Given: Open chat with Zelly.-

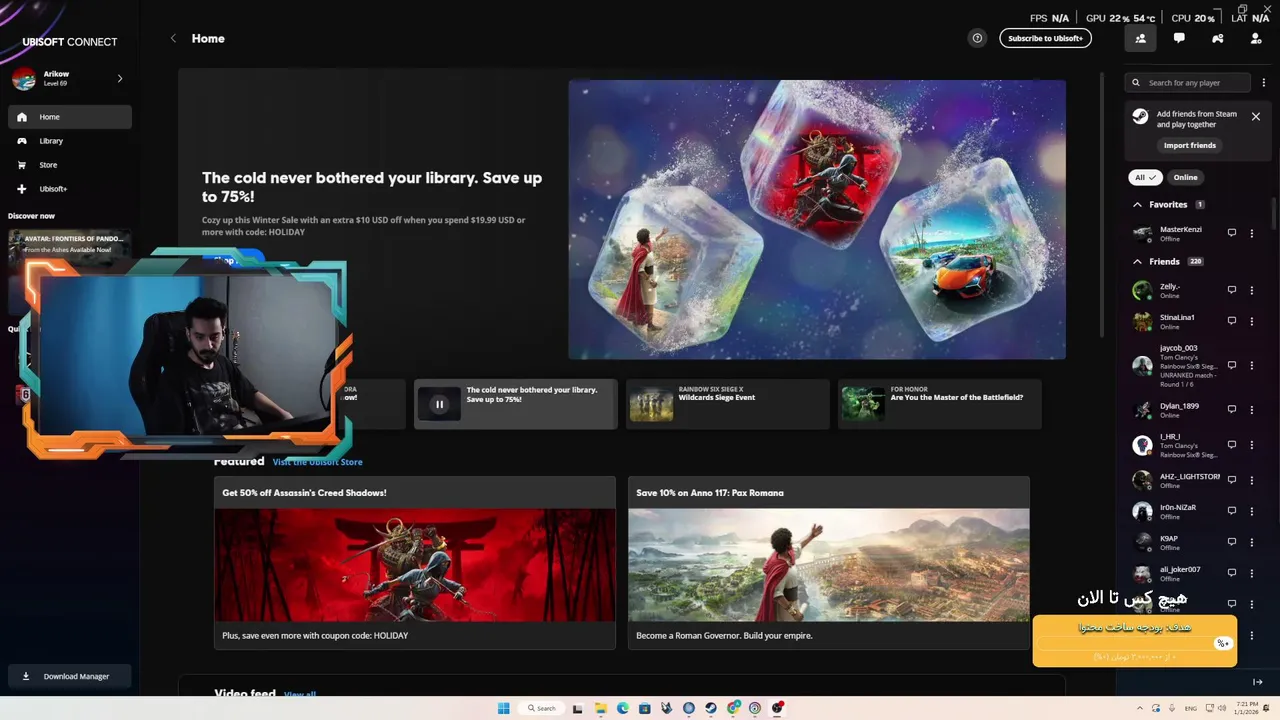Looking at the screenshot, I should [x=1232, y=290].
